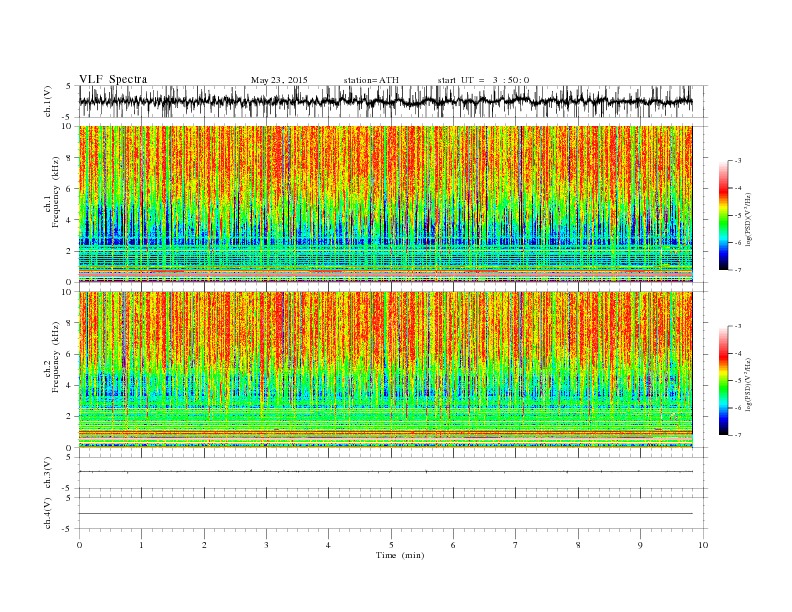Click the "ch.1(V)" axis label
This screenshot has height=612, width=792.
[x=48, y=101]
